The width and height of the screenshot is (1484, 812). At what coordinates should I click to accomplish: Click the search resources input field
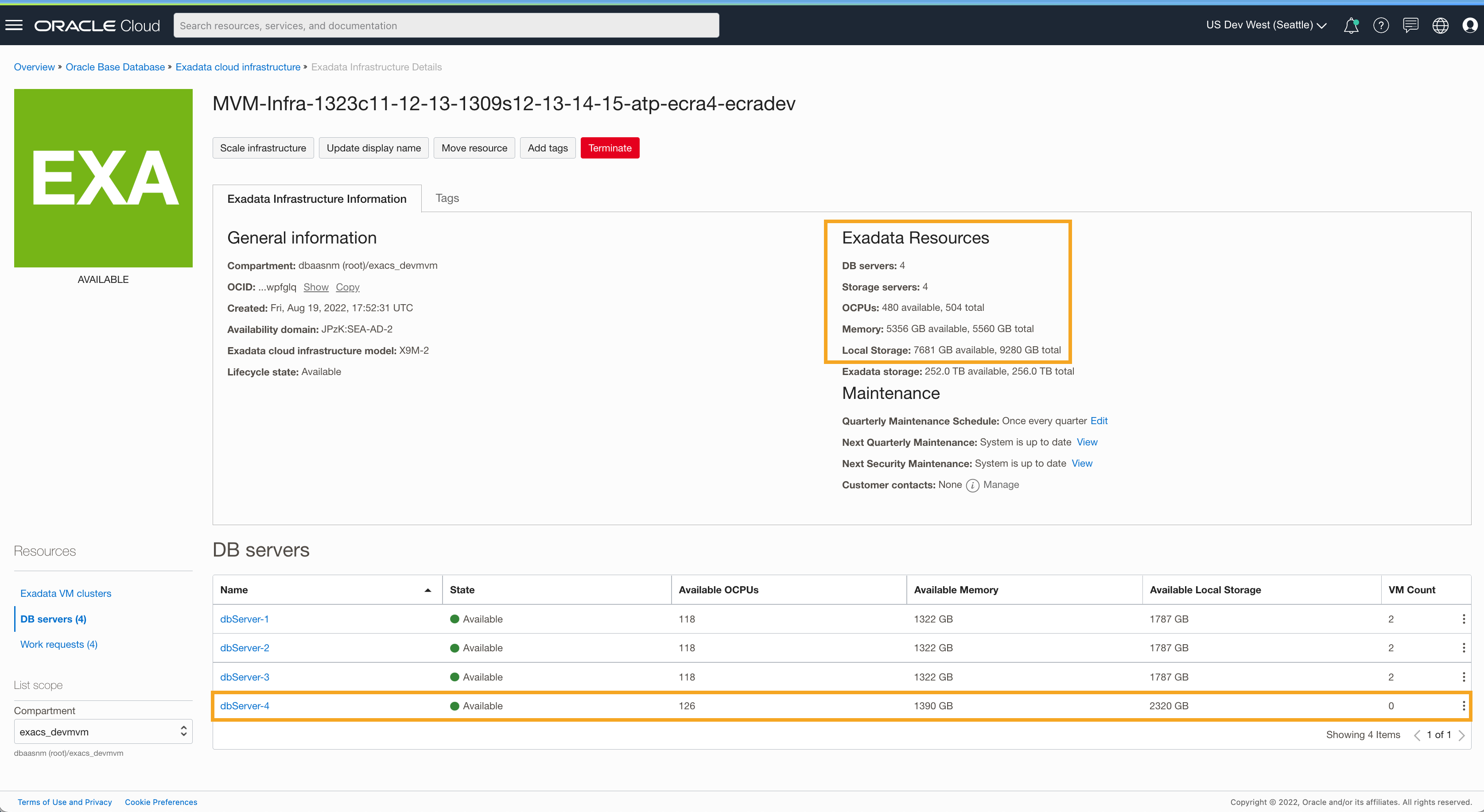(x=447, y=25)
